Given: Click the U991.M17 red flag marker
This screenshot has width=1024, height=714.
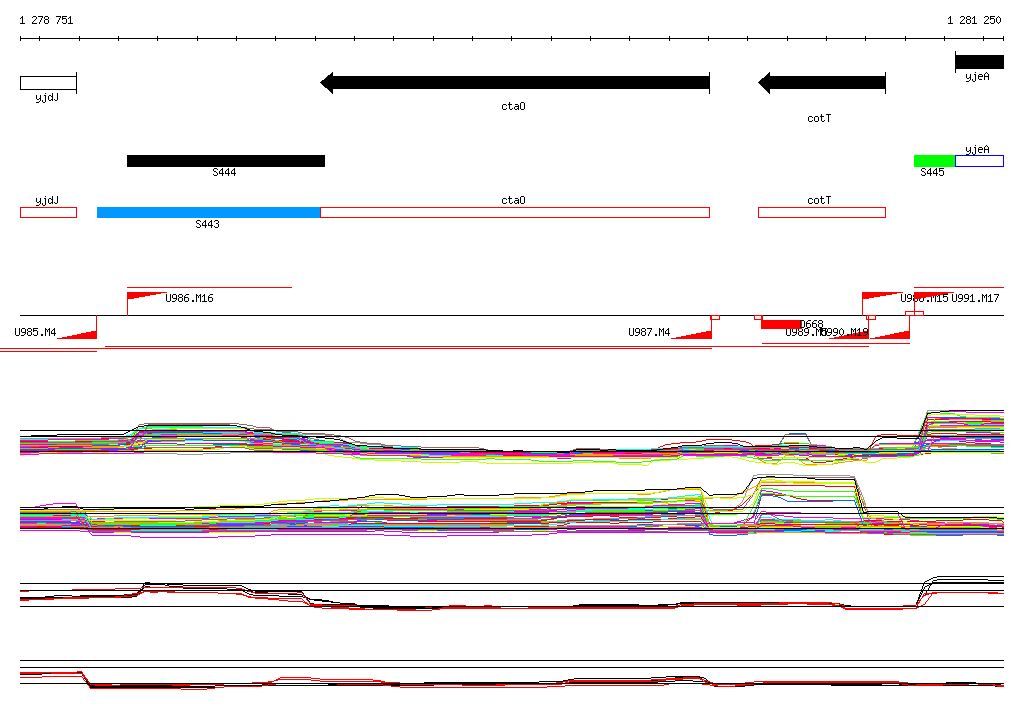Looking at the screenshot, I should pos(933,295).
